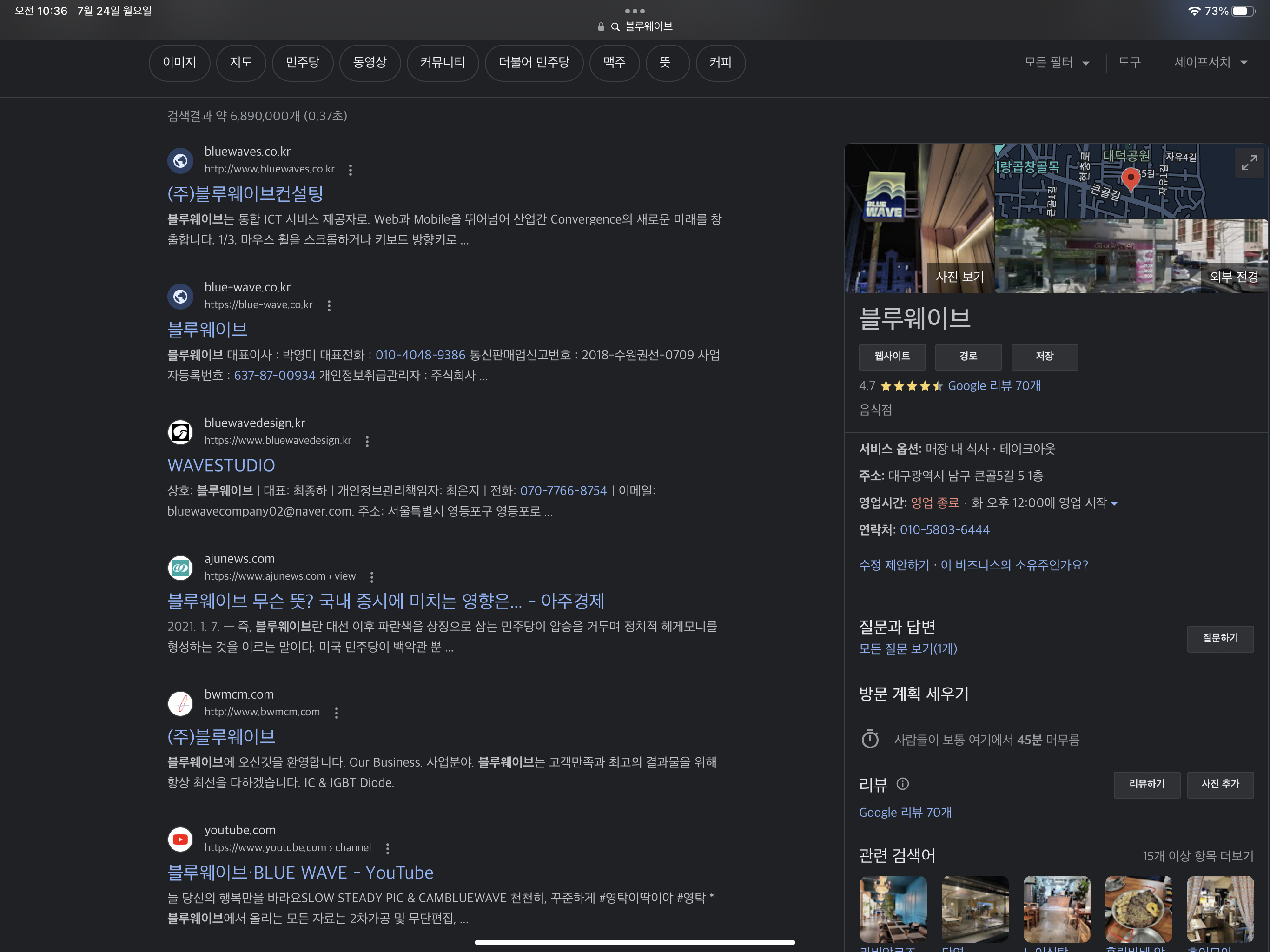Viewport: 1270px width, 952px height.
Task: Click the blue-wave.co.kr globe favicon
Action: (x=180, y=296)
